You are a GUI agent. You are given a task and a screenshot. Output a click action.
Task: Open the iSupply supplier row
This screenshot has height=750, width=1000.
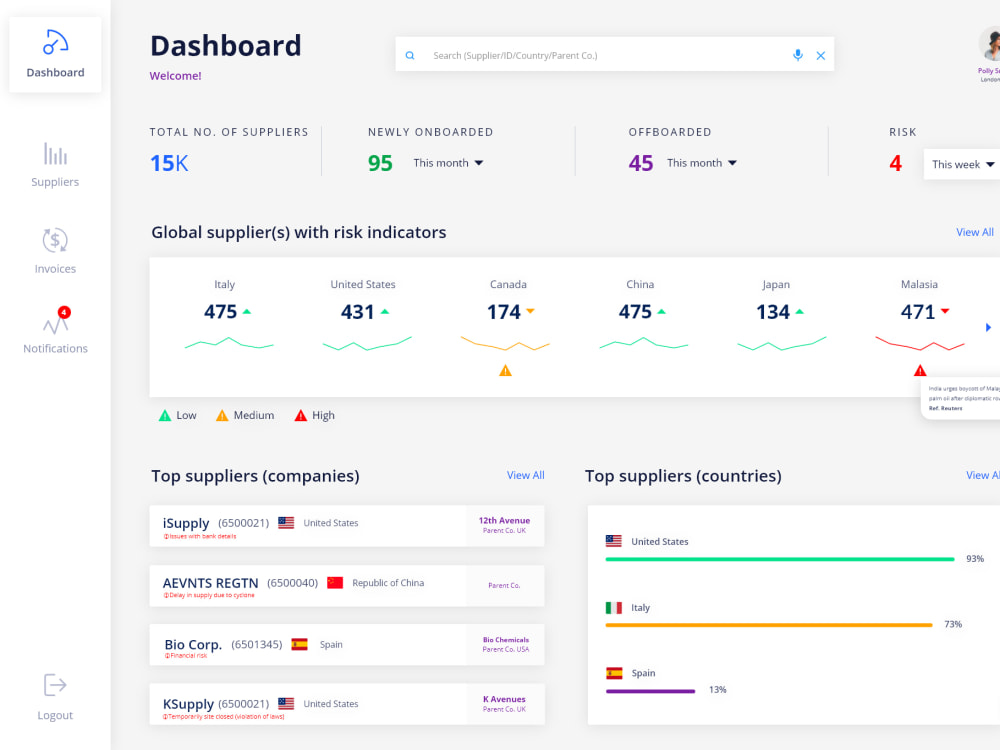coord(347,526)
